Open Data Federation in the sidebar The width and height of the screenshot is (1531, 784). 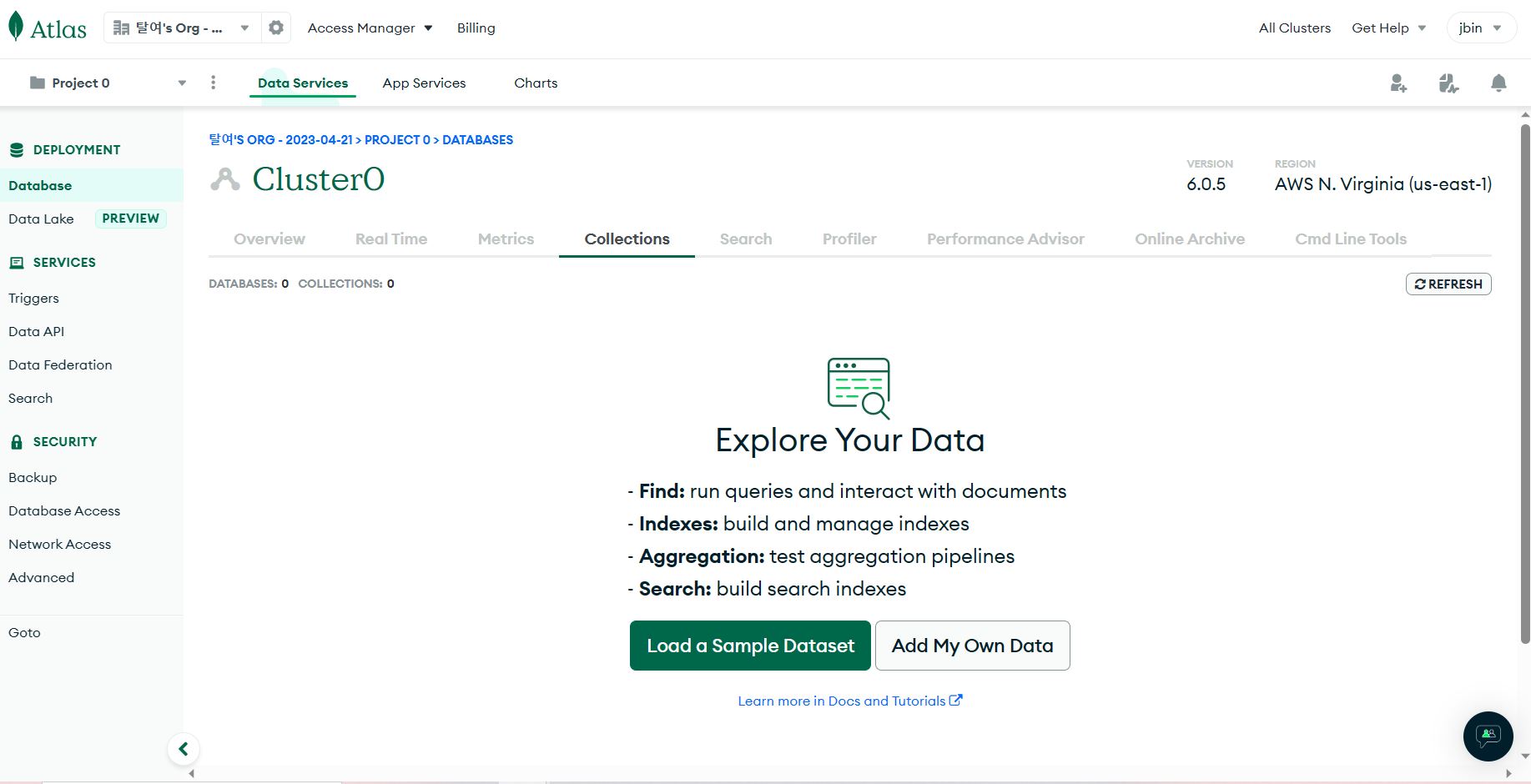coord(60,364)
